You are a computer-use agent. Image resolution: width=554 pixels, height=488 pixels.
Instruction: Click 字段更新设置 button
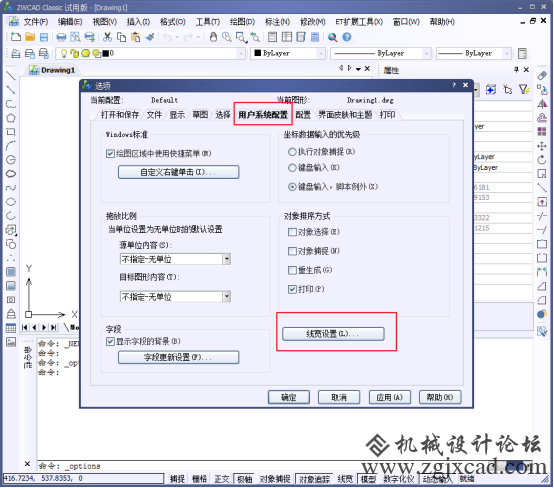[x=178, y=357]
